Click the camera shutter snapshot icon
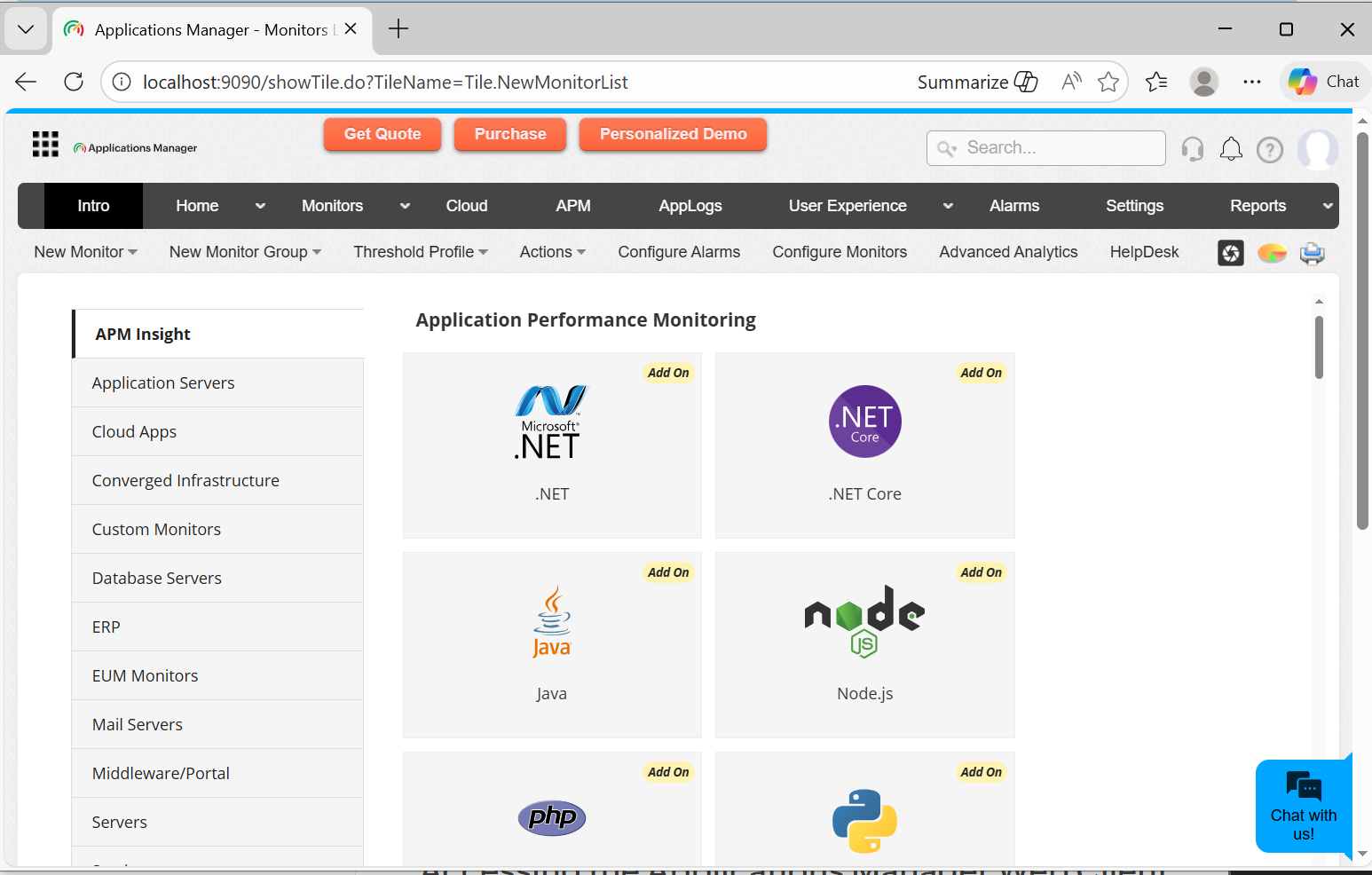Screen dimensions: 1372x875 click(x=1231, y=254)
